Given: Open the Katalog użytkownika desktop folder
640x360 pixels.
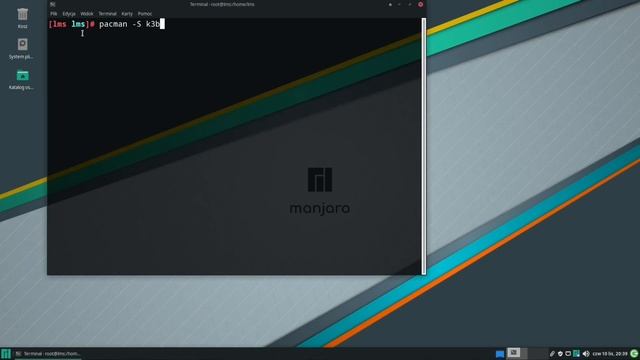Looking at the screenshot, I should point(22,79).
